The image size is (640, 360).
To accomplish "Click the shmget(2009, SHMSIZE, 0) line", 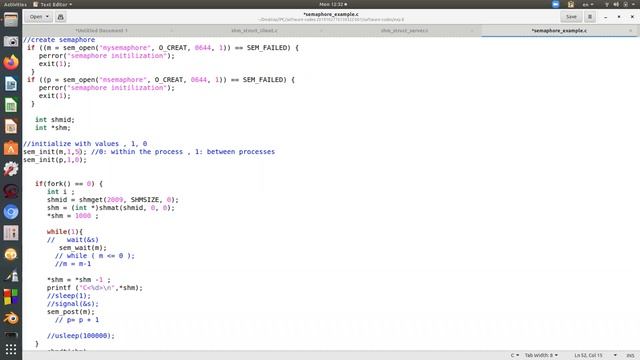I will 113,200.
